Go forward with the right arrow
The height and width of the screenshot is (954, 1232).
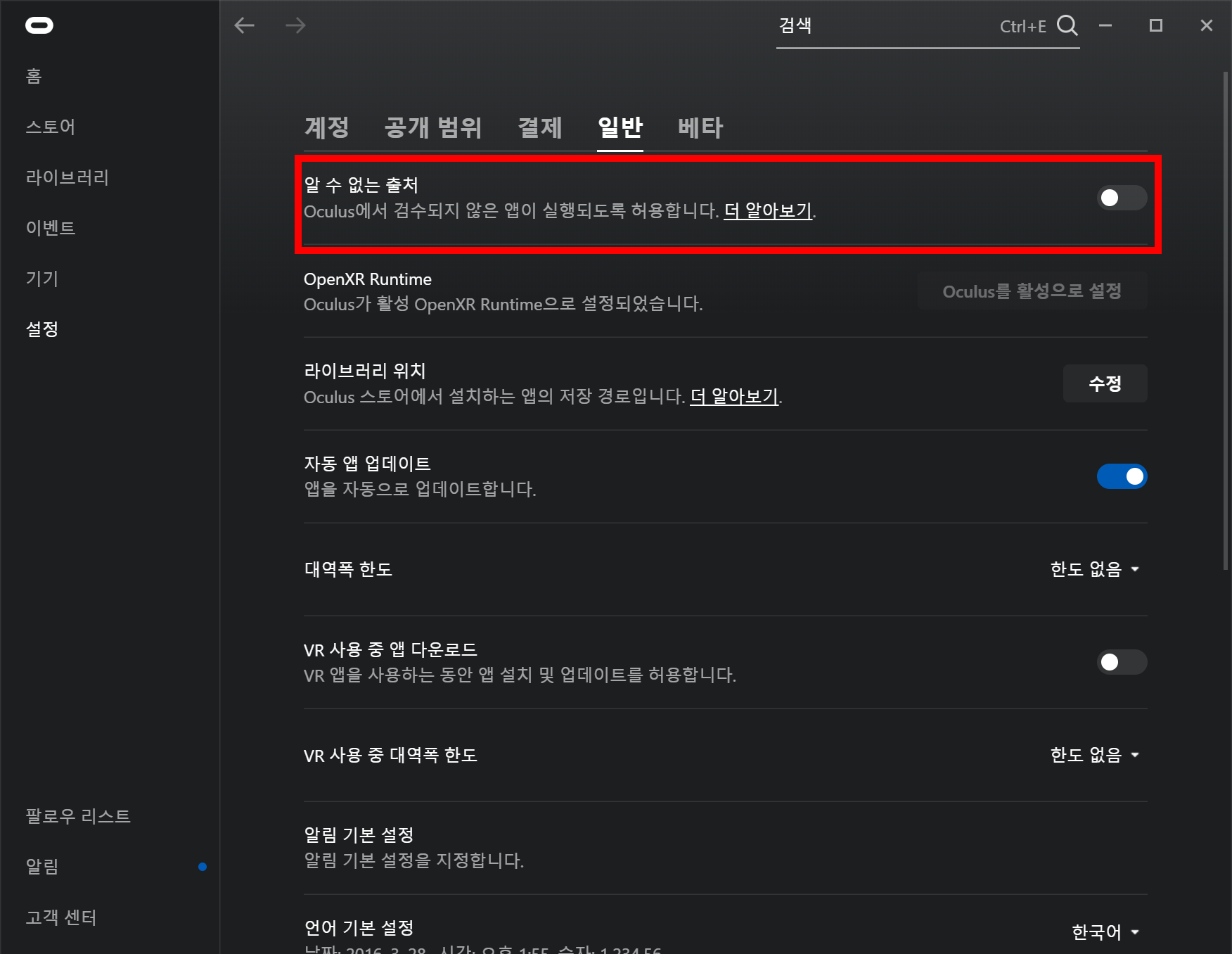coord(295,25)
